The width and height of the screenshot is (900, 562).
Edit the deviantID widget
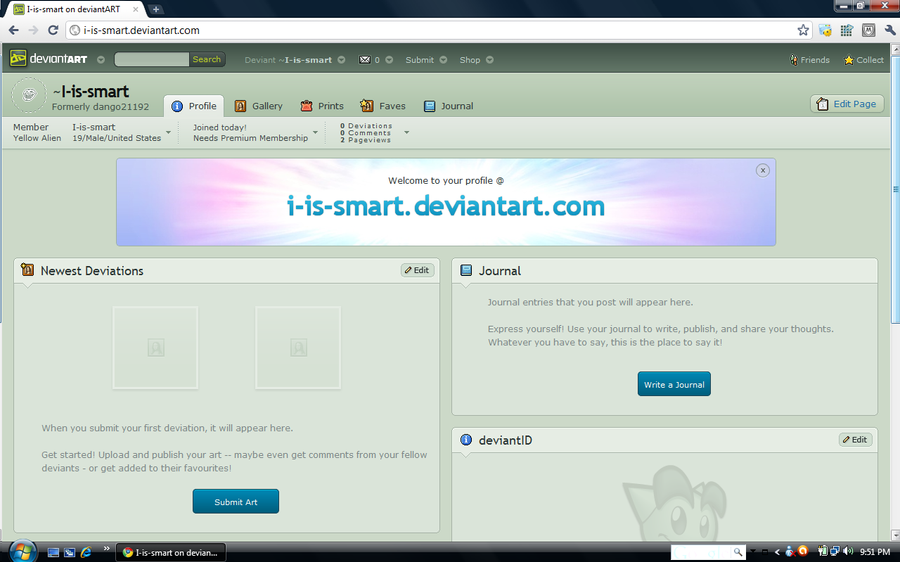(x=855, y=440)
